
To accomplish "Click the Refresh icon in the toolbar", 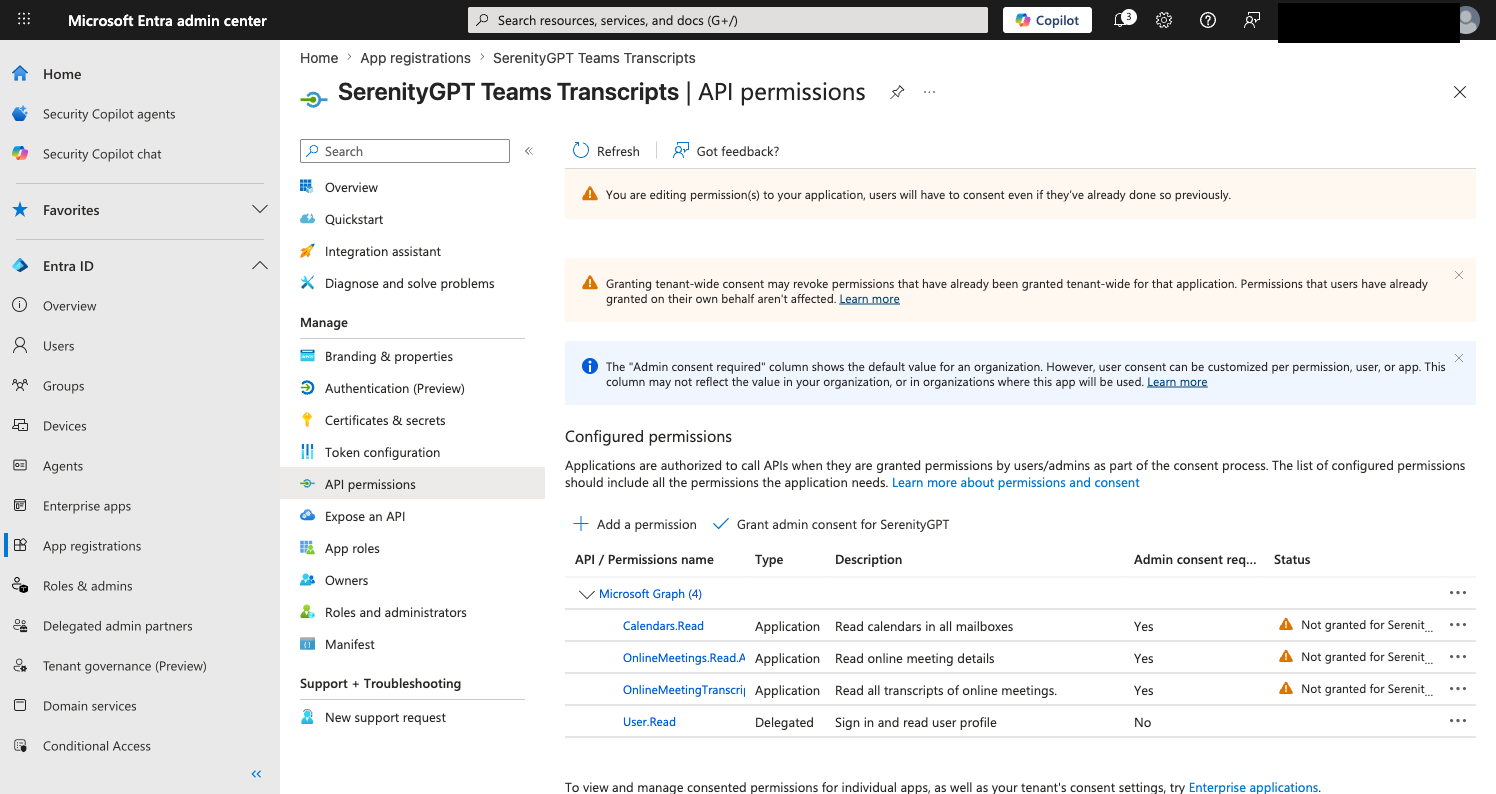I will point(581,151).
